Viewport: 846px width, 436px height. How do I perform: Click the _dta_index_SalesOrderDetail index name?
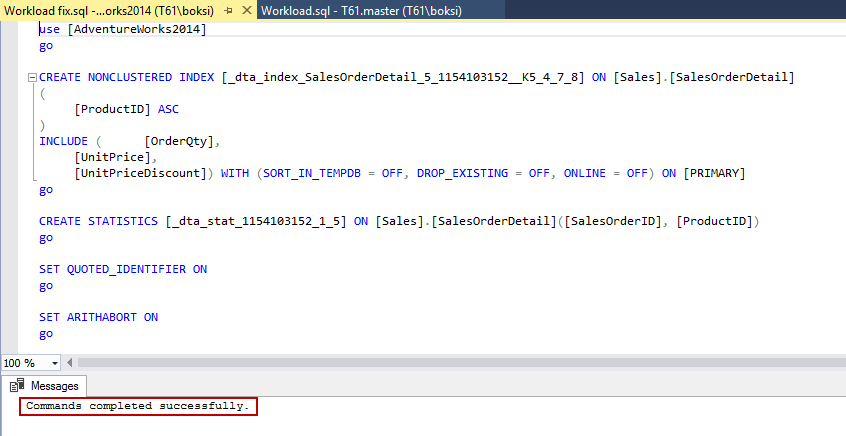403,77
